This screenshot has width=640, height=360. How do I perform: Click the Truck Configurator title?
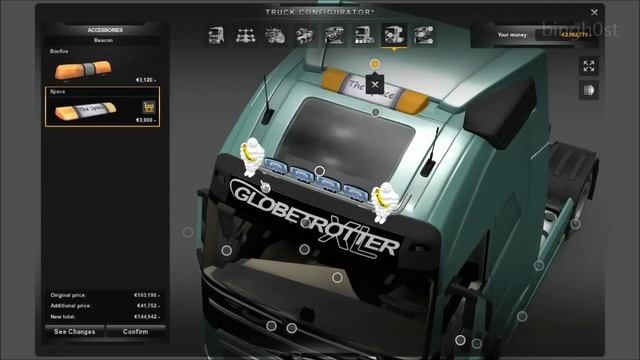320,12
